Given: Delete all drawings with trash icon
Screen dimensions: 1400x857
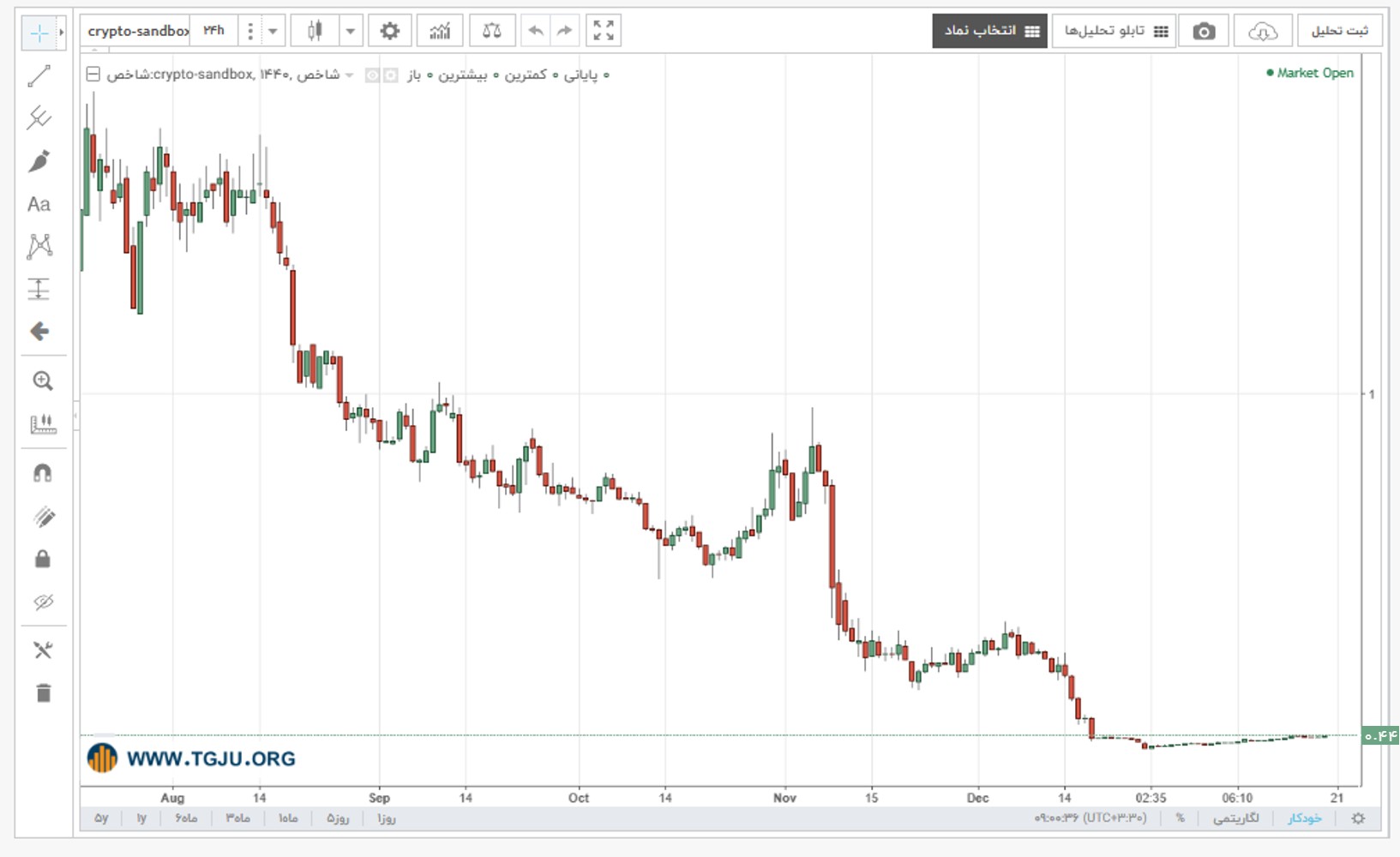Looking at the screenshot, I should (x=44, y=692).
